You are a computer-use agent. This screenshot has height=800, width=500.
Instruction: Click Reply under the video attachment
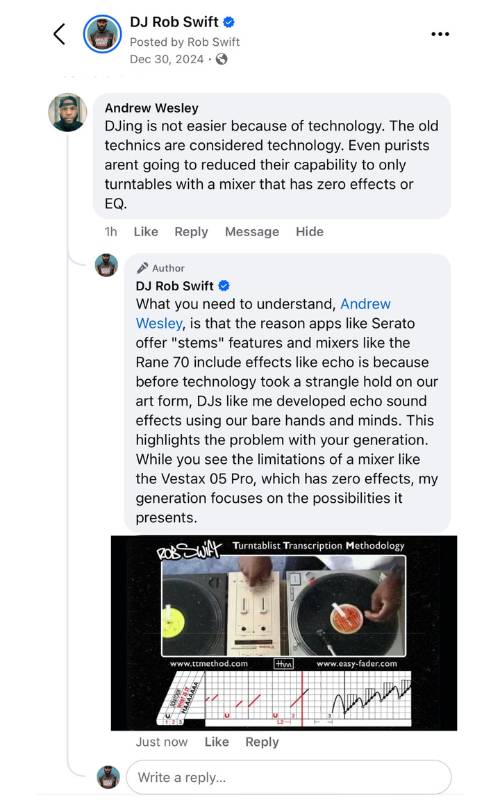coord(262,742)
